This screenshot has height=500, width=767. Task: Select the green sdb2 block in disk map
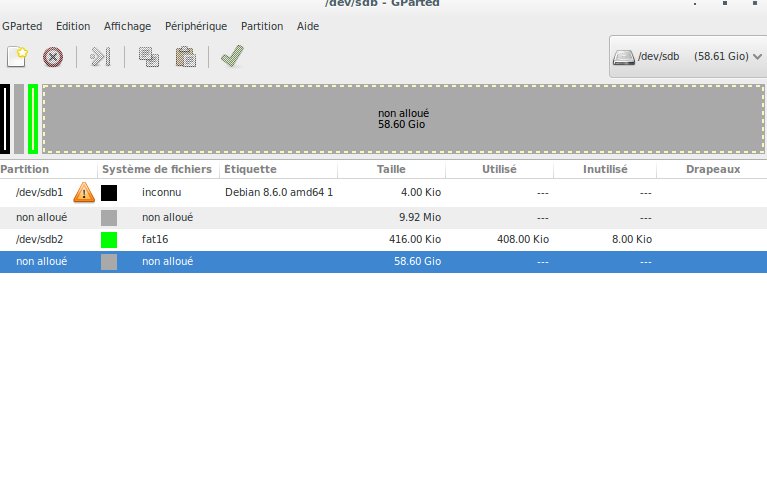pos(33,119)
